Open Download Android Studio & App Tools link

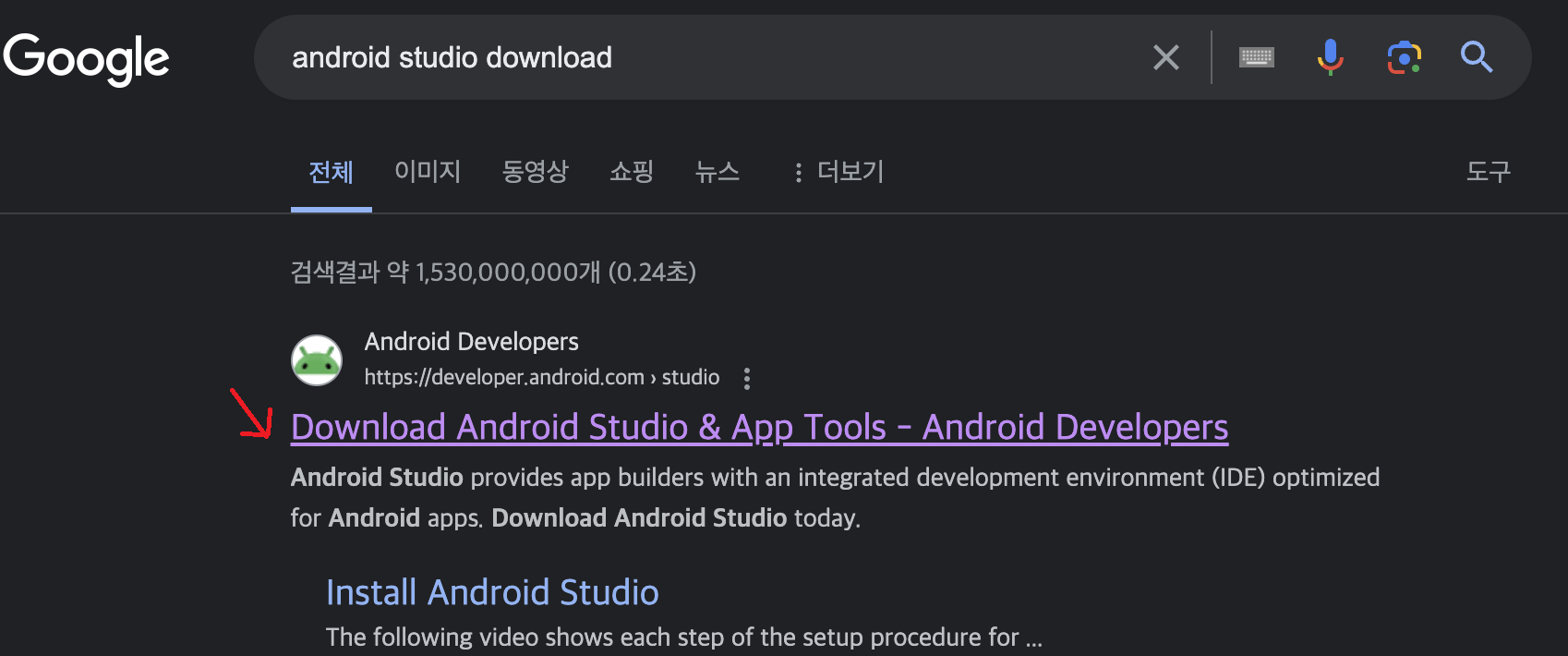(759, 427)
